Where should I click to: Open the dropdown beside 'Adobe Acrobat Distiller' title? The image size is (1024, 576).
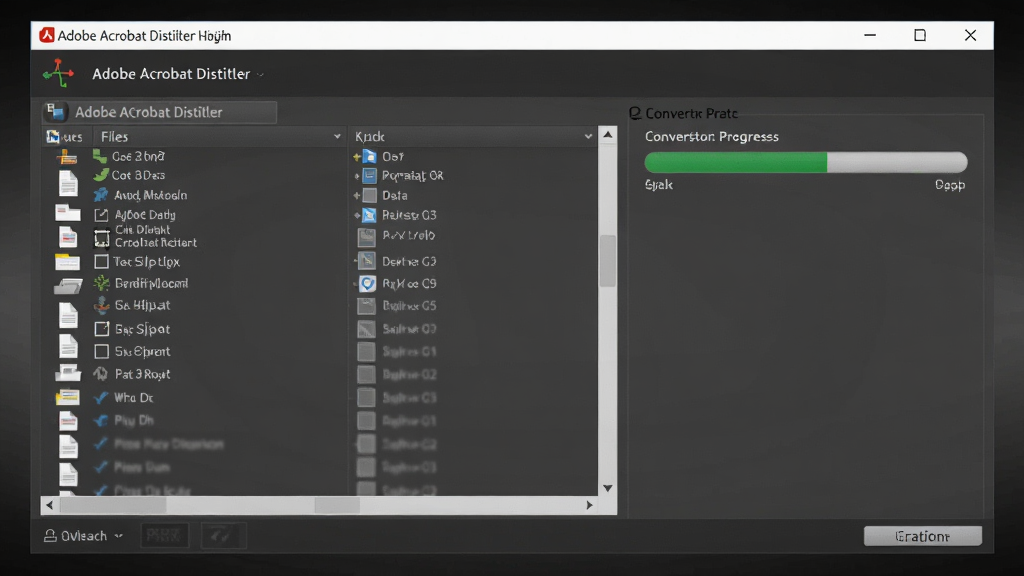tap(260, 74)
